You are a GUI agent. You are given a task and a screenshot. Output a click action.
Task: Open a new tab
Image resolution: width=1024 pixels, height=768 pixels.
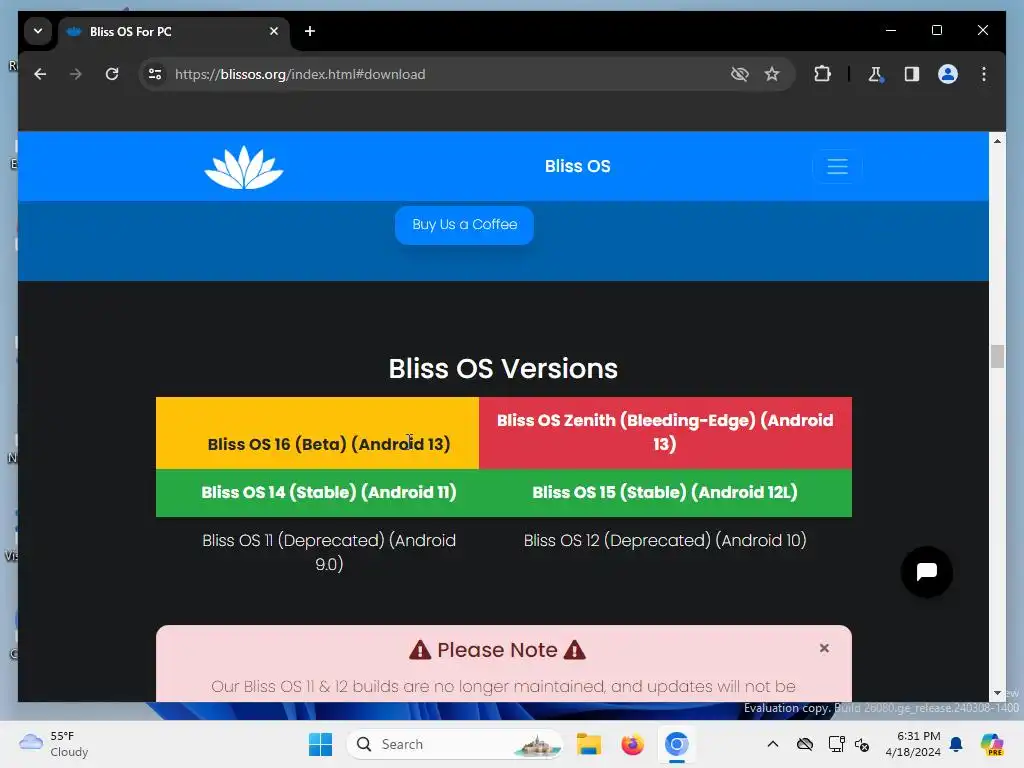(x=310, y=31)
